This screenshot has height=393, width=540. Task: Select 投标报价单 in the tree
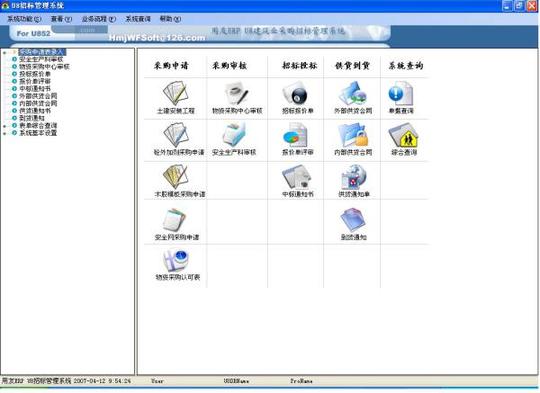[35, 74]
